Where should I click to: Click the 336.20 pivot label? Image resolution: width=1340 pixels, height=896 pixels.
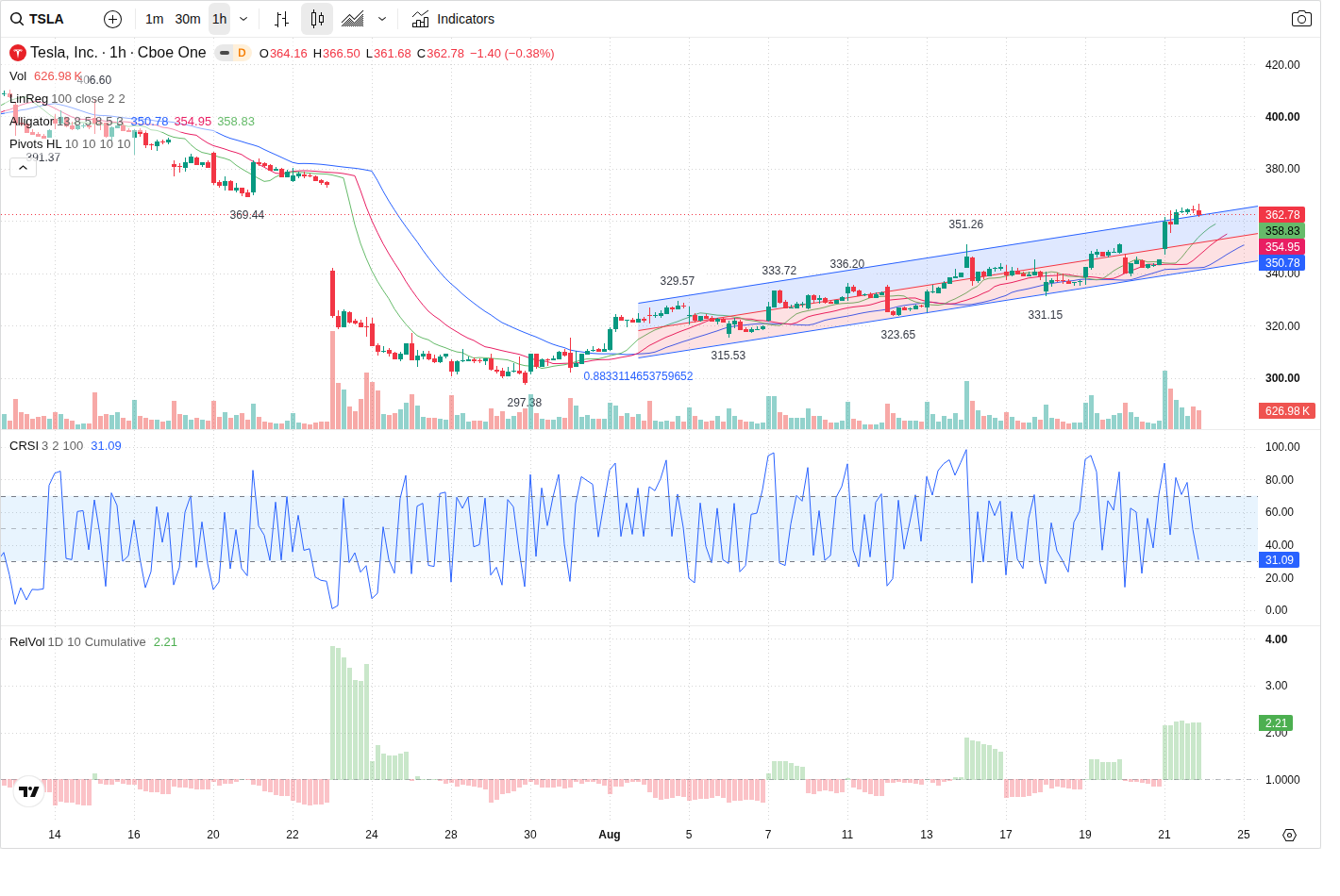[x=847, y=264]
